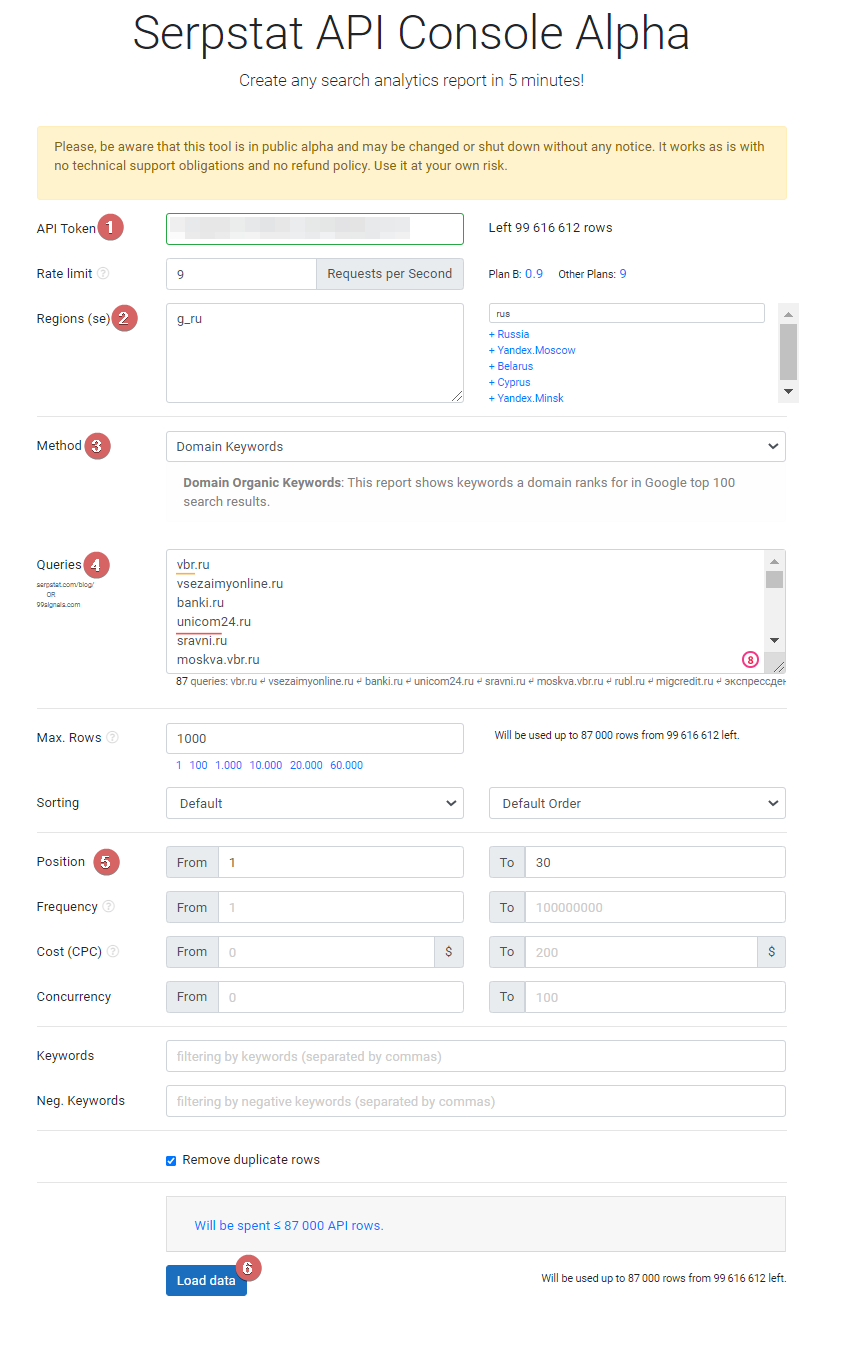Focus the Keywords filter field
The width and height of the screenshot is (846, 1353).
point(476,1056)
